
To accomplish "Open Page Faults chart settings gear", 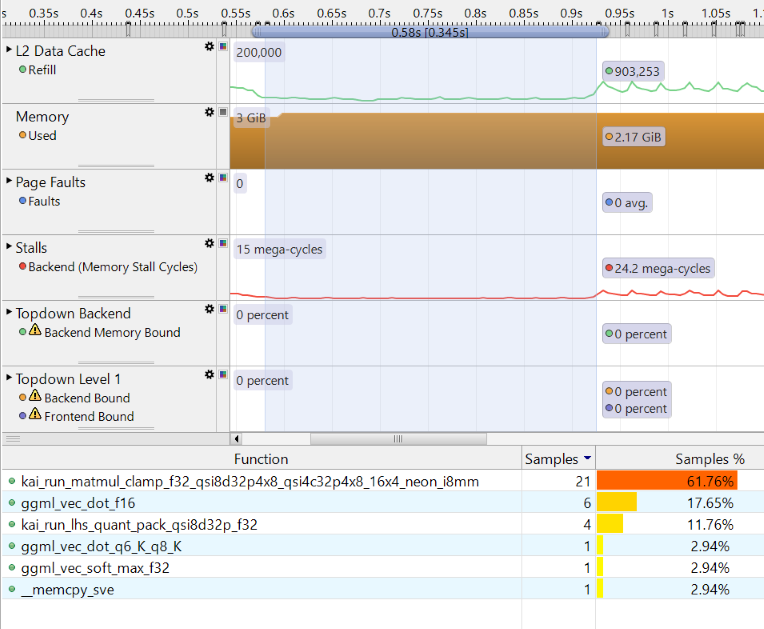I will 209,177.
